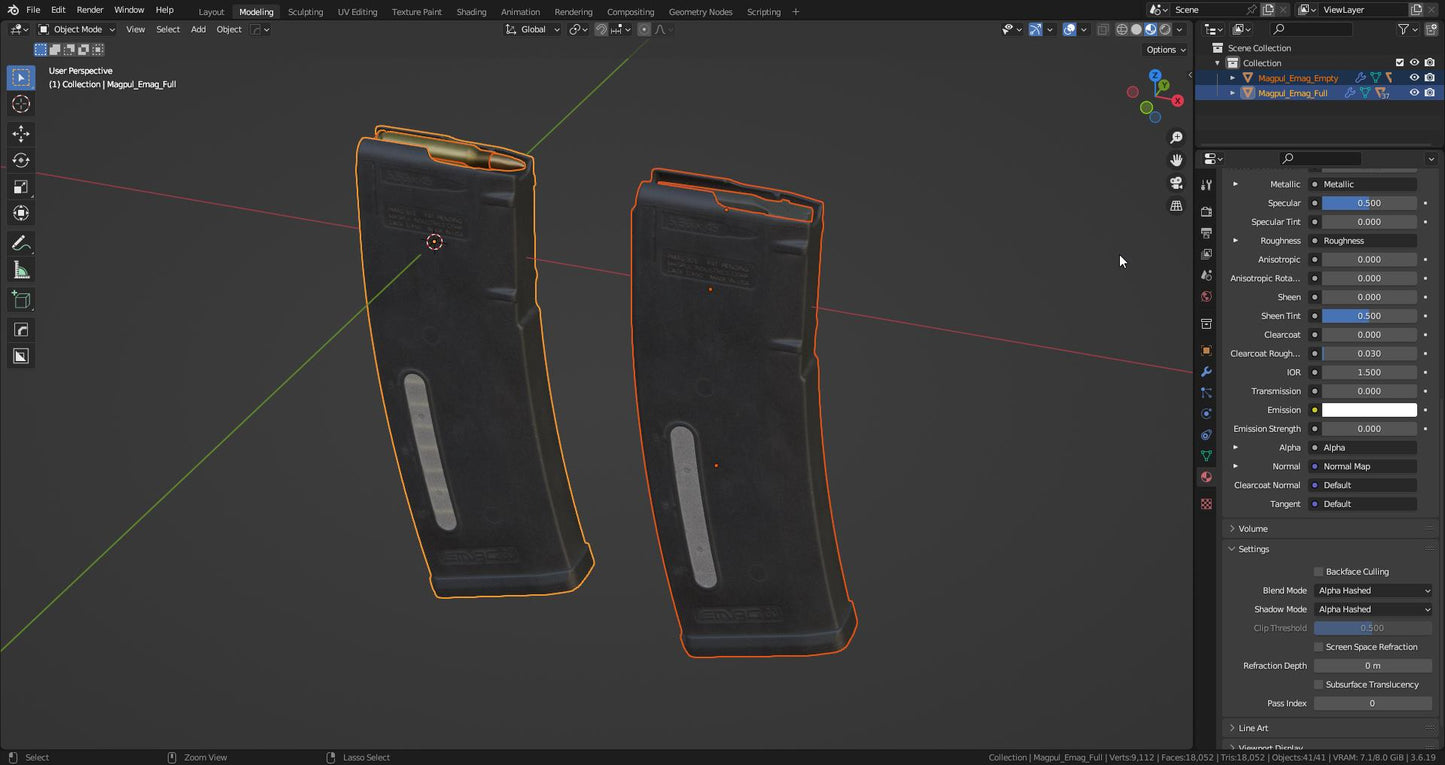Select the Move tool in the left toolbar

(21, 134)
